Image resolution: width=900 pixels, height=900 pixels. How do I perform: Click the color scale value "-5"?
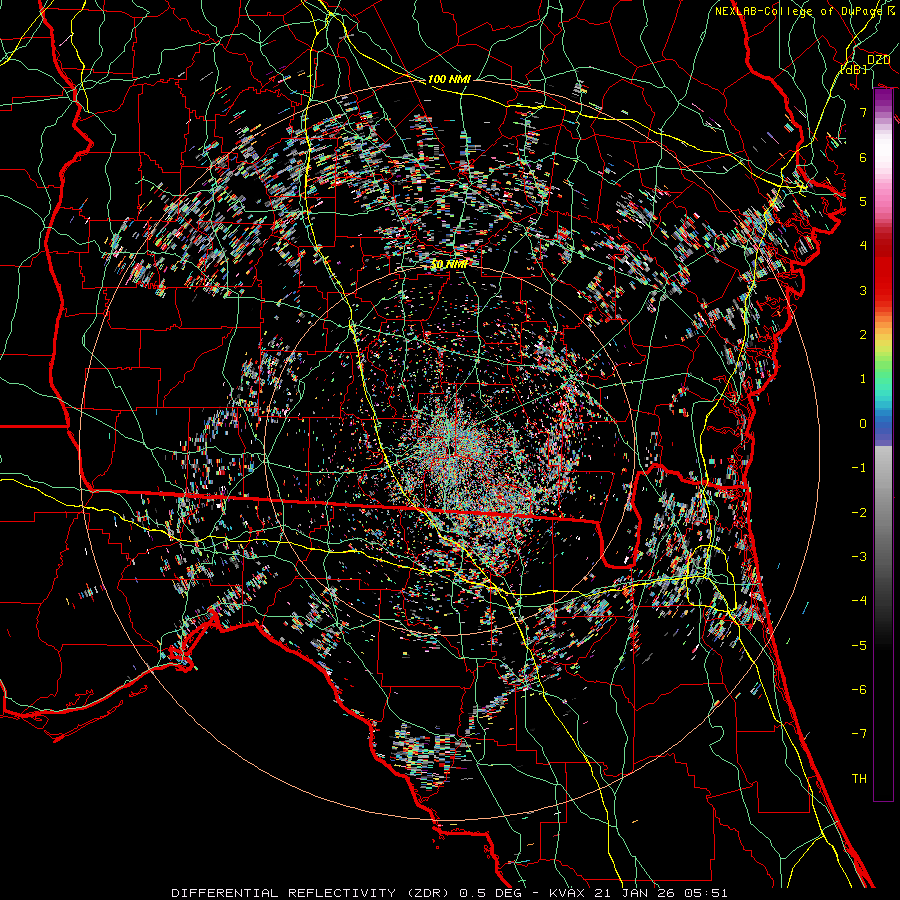click(859, 646)
